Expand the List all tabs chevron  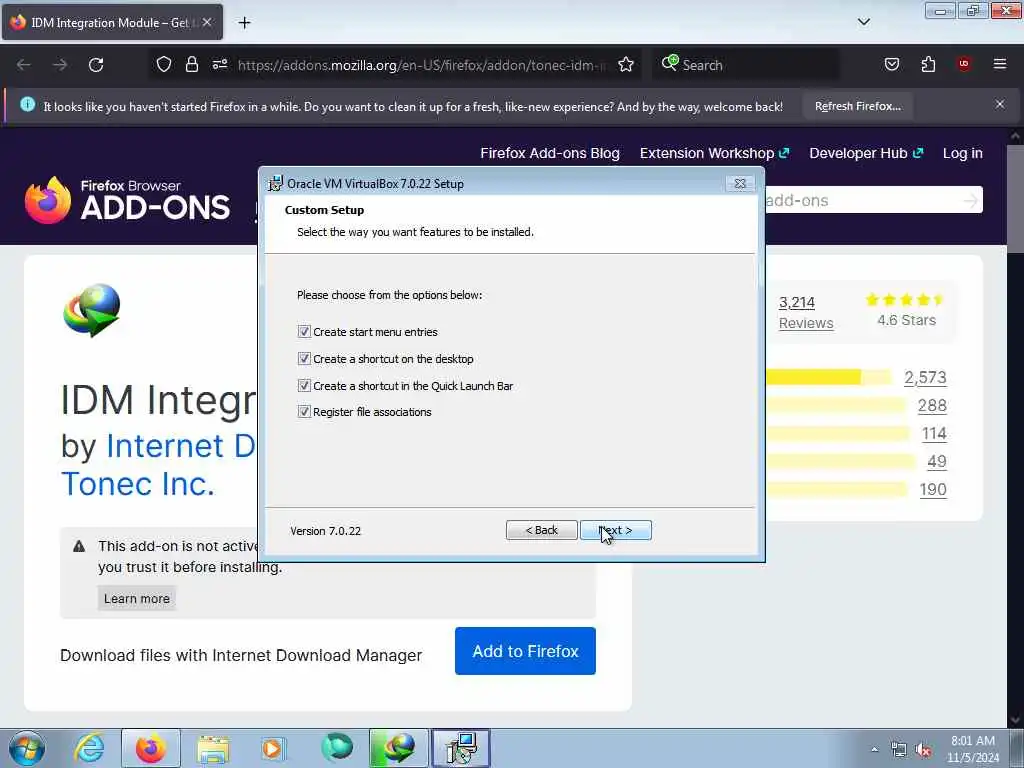pyautogui.click(x=863, y=22)
